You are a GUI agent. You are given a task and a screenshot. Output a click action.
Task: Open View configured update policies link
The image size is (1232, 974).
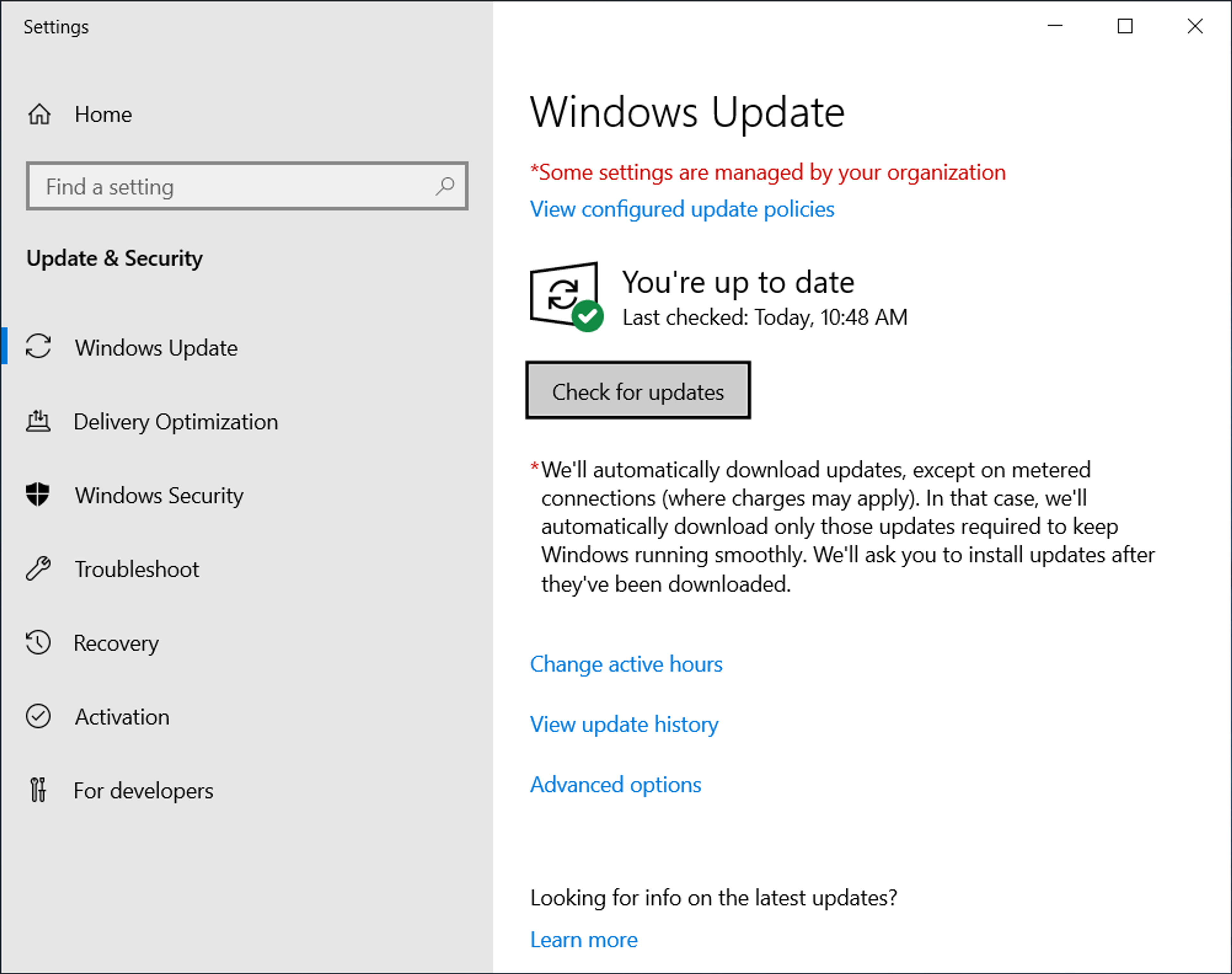682,209
